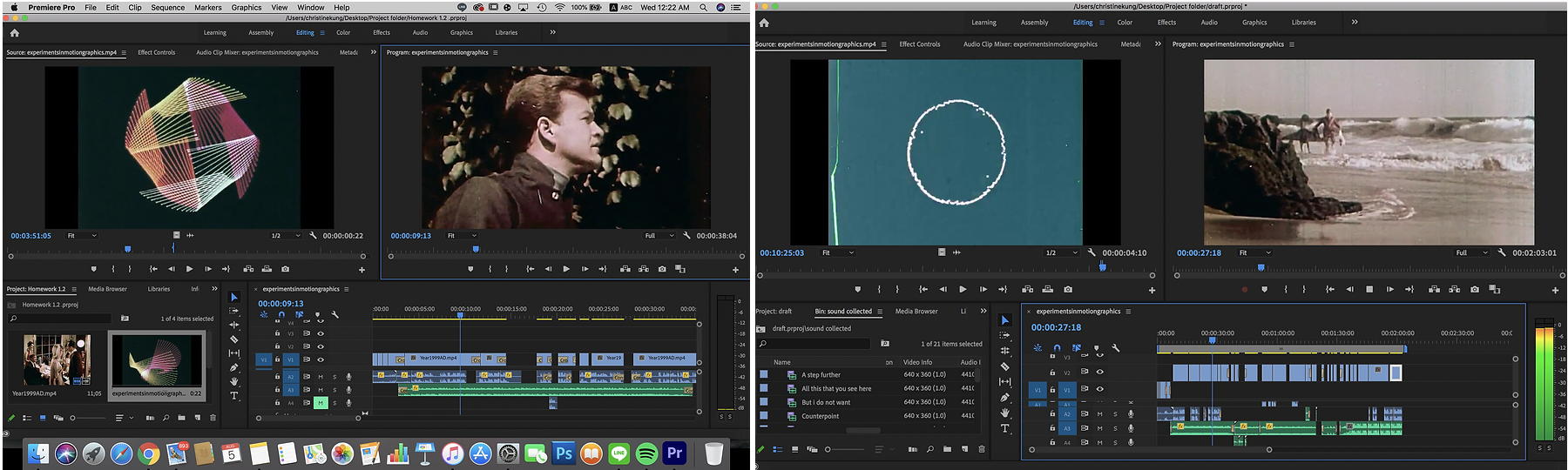Select the Razor tool in the Homework 1.2 window
This screenshot has height=470, width=1568.
(233, 339)
